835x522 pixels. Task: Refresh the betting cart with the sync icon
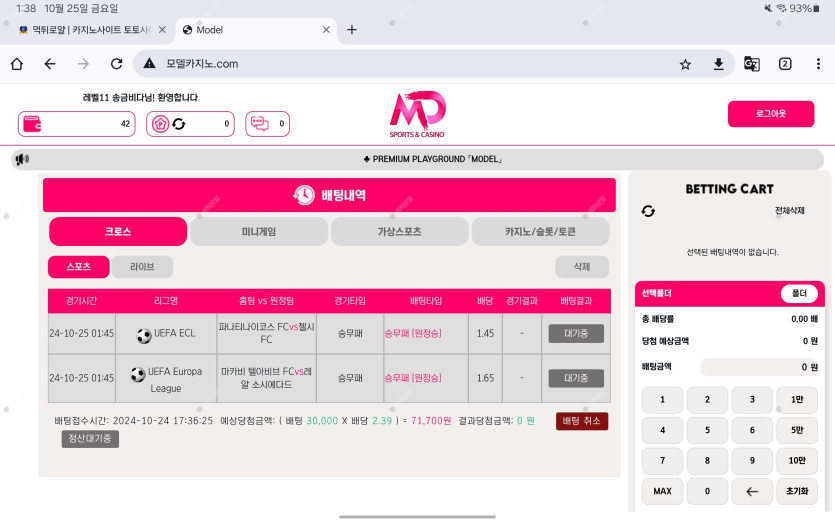[648, 211]
